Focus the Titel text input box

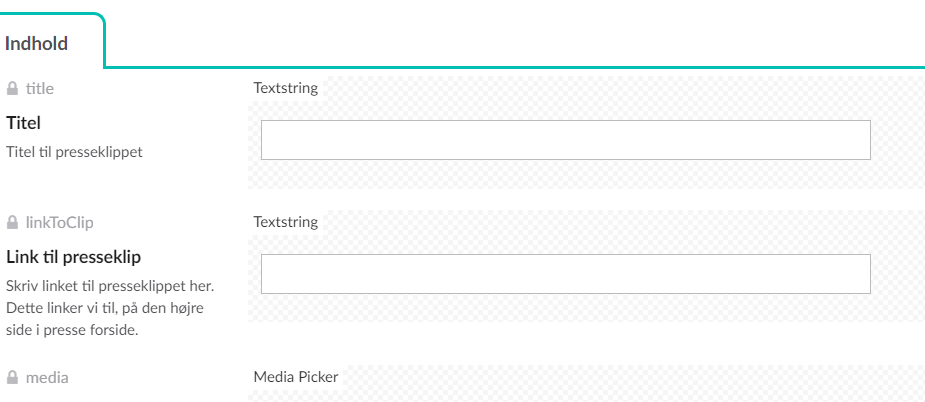(566, 140)
